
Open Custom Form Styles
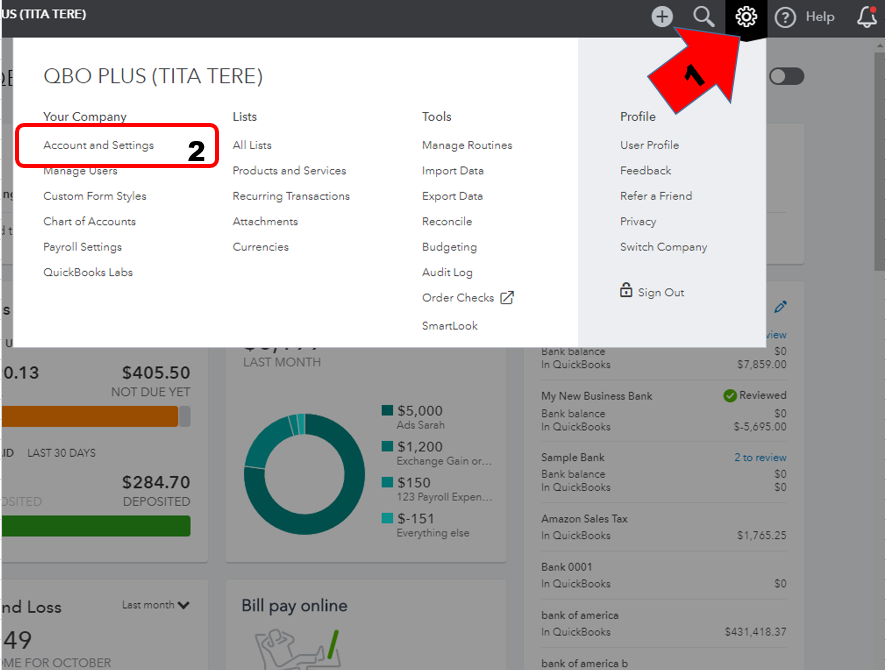pos(95,196)
